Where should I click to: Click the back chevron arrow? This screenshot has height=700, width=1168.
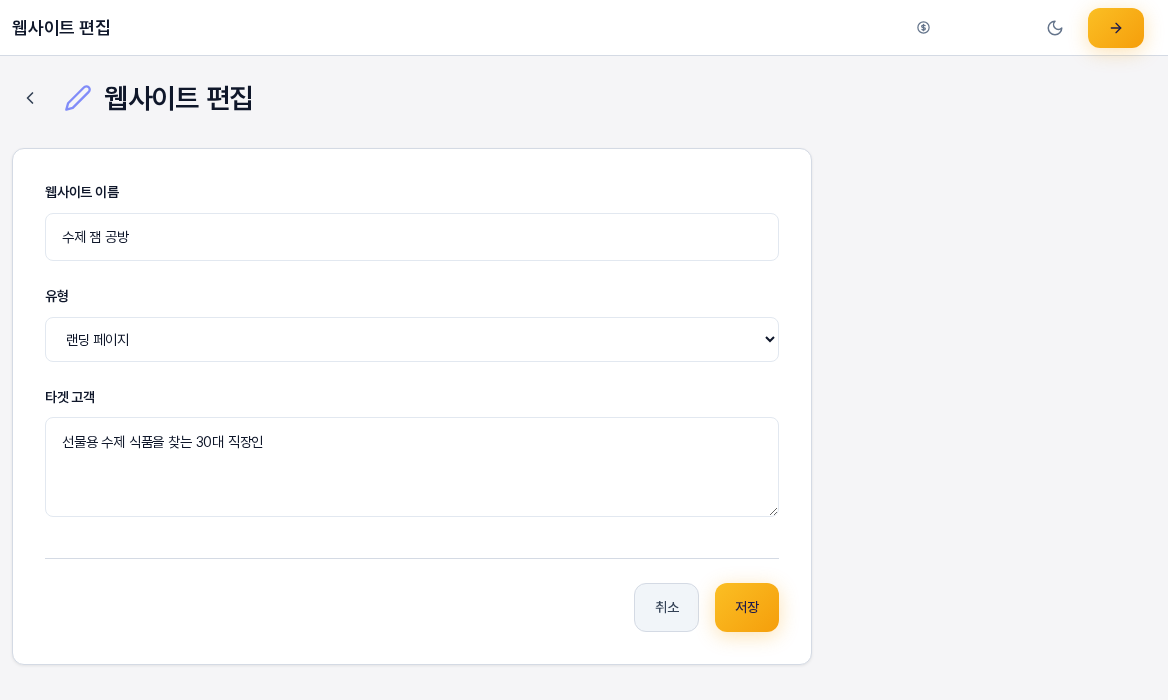click(x=30, y=98)
